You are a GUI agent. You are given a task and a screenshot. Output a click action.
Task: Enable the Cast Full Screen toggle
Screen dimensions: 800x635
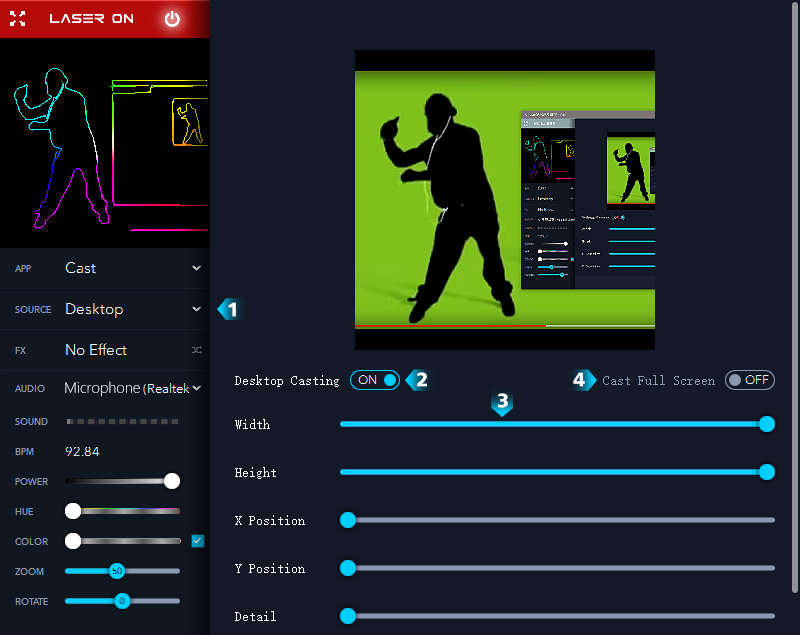pos(749,380)
